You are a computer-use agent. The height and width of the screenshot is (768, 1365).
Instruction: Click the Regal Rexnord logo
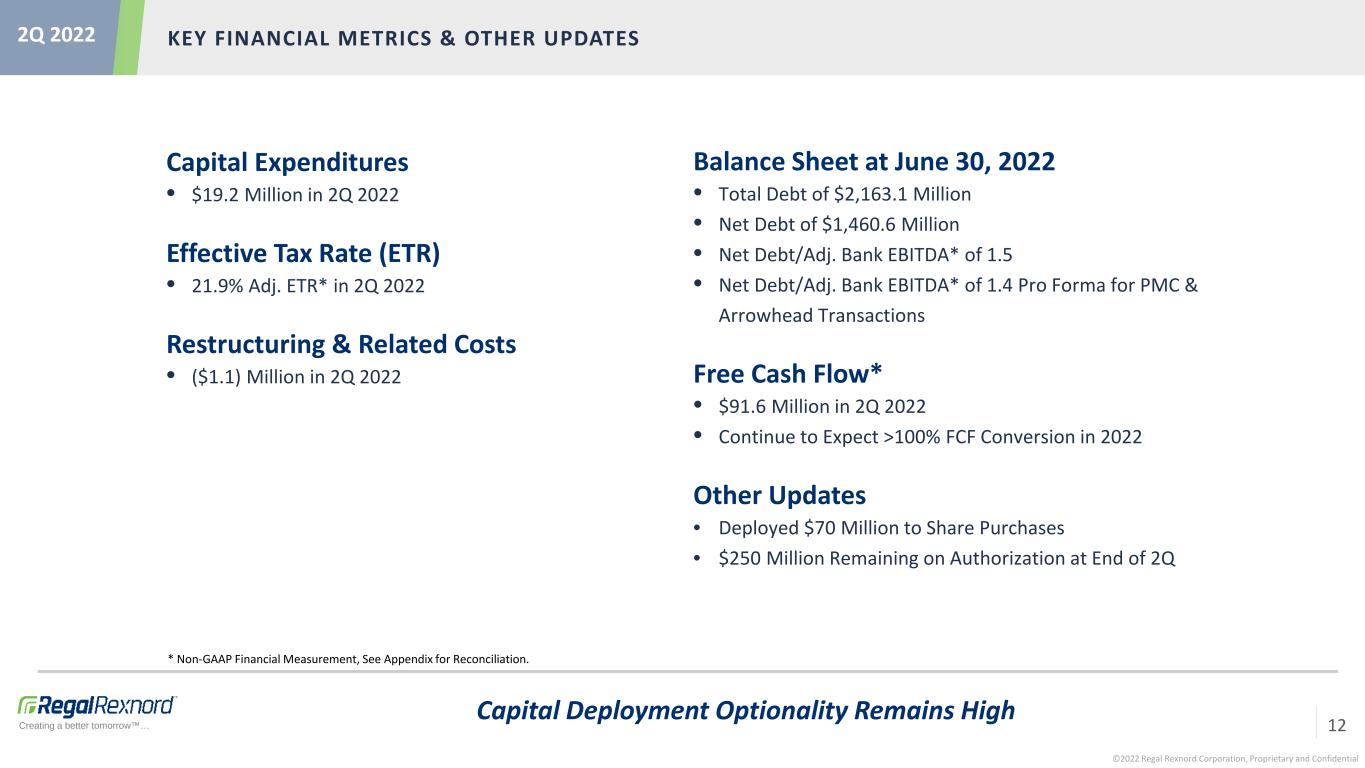[97, 706]
